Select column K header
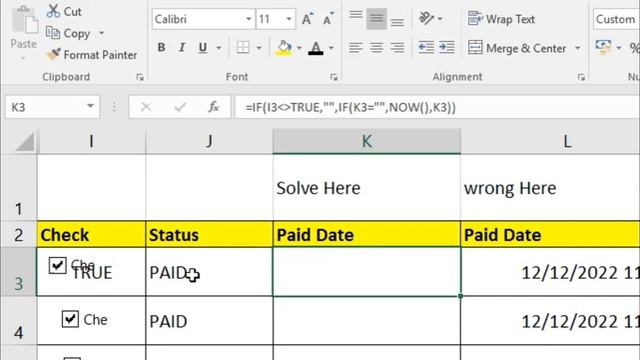The width and height of the screenshot is (640, 360). click(x=367, y=141)
